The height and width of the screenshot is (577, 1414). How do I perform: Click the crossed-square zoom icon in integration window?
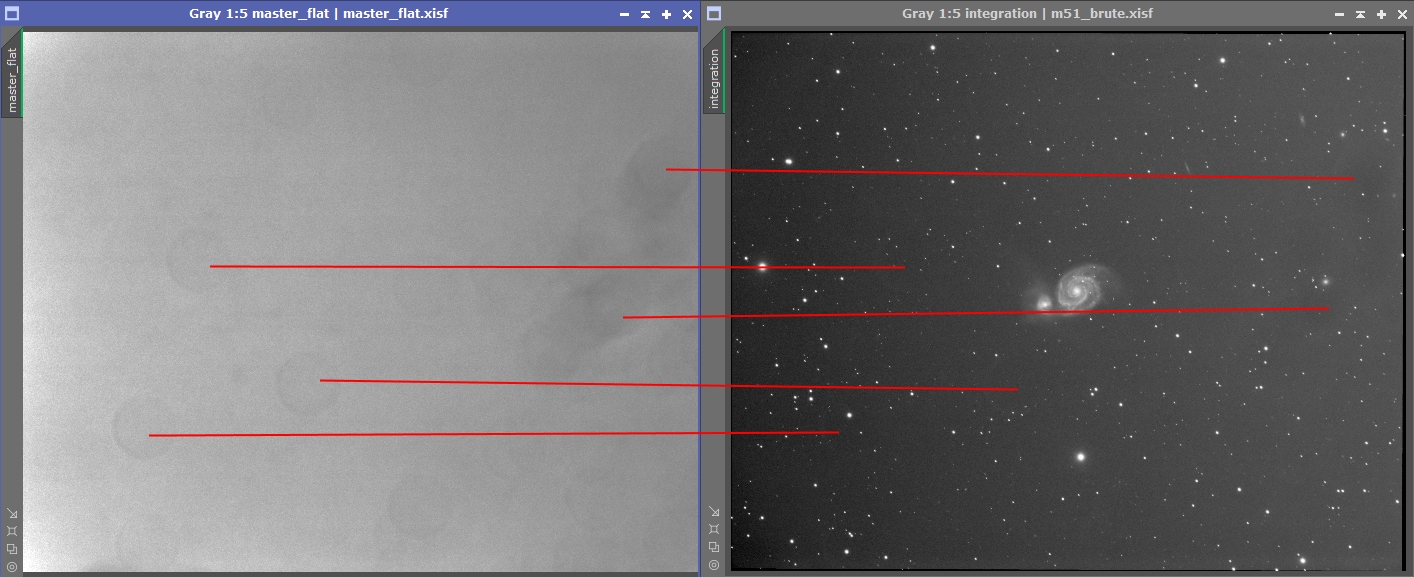[713, 530]
